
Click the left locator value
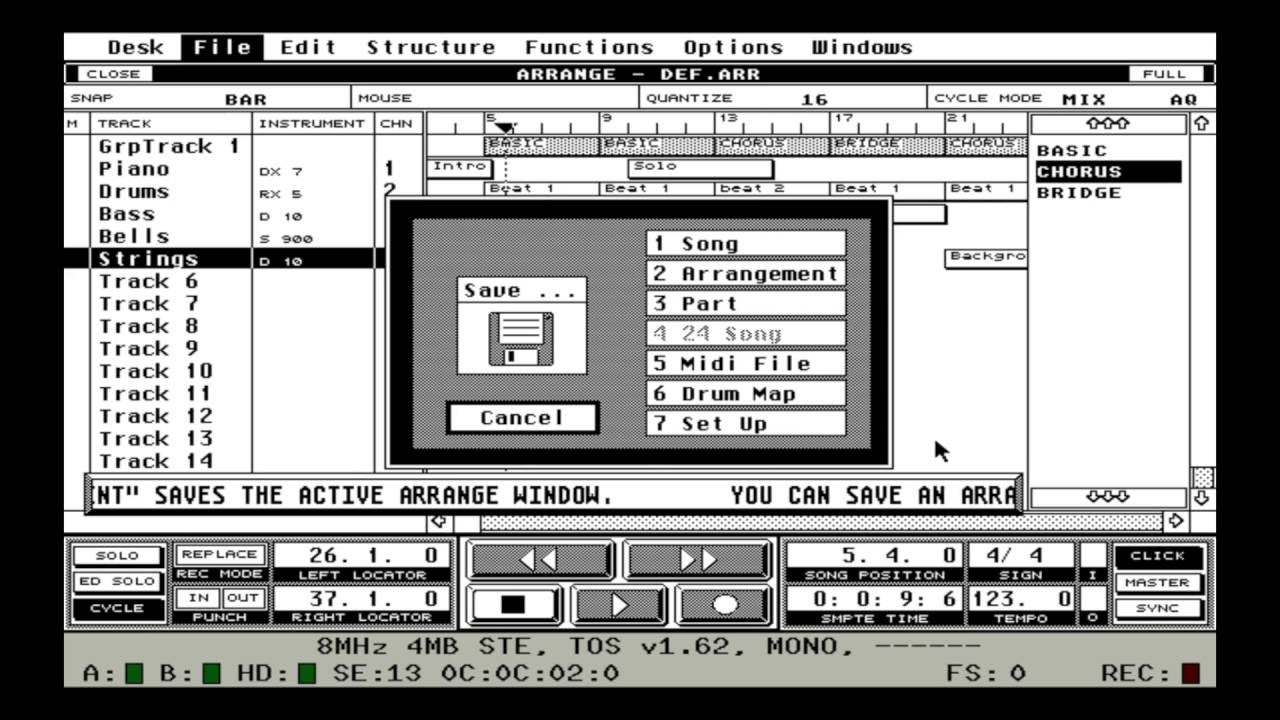(x=362, y=555)
